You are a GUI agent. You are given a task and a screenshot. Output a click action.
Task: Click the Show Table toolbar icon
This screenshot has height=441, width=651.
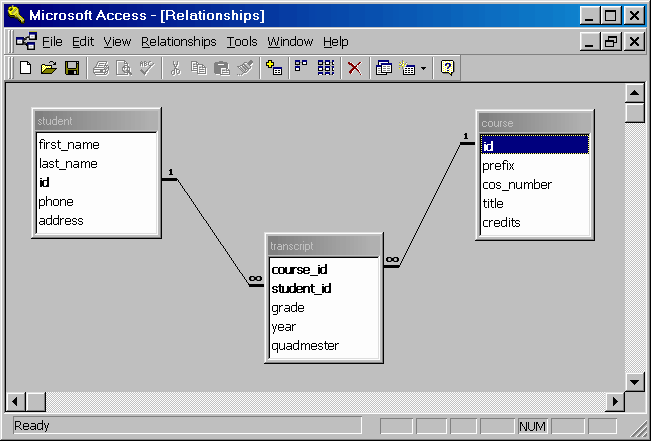pyautogui.click(x=275, y=68)
